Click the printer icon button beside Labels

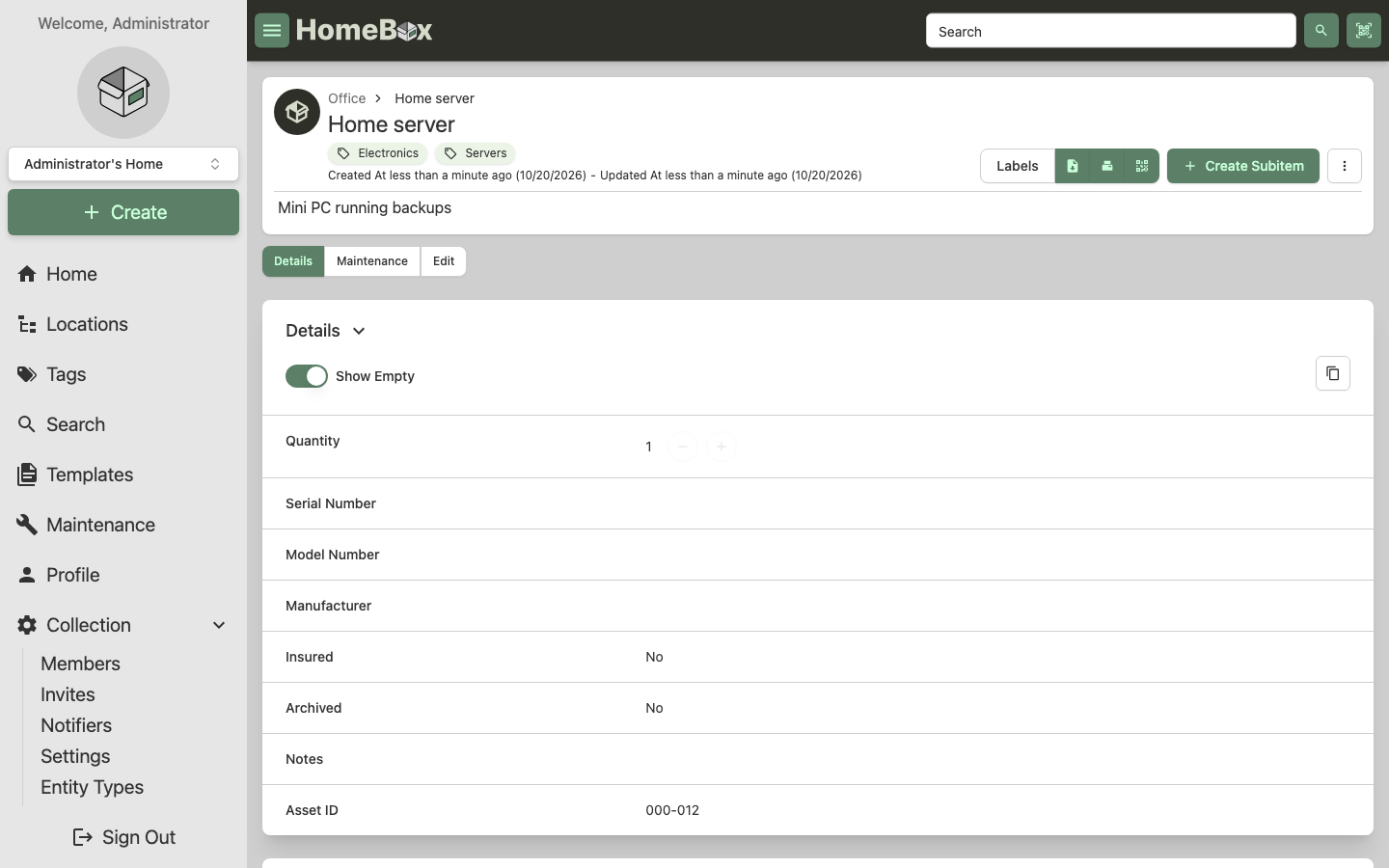1106,166
